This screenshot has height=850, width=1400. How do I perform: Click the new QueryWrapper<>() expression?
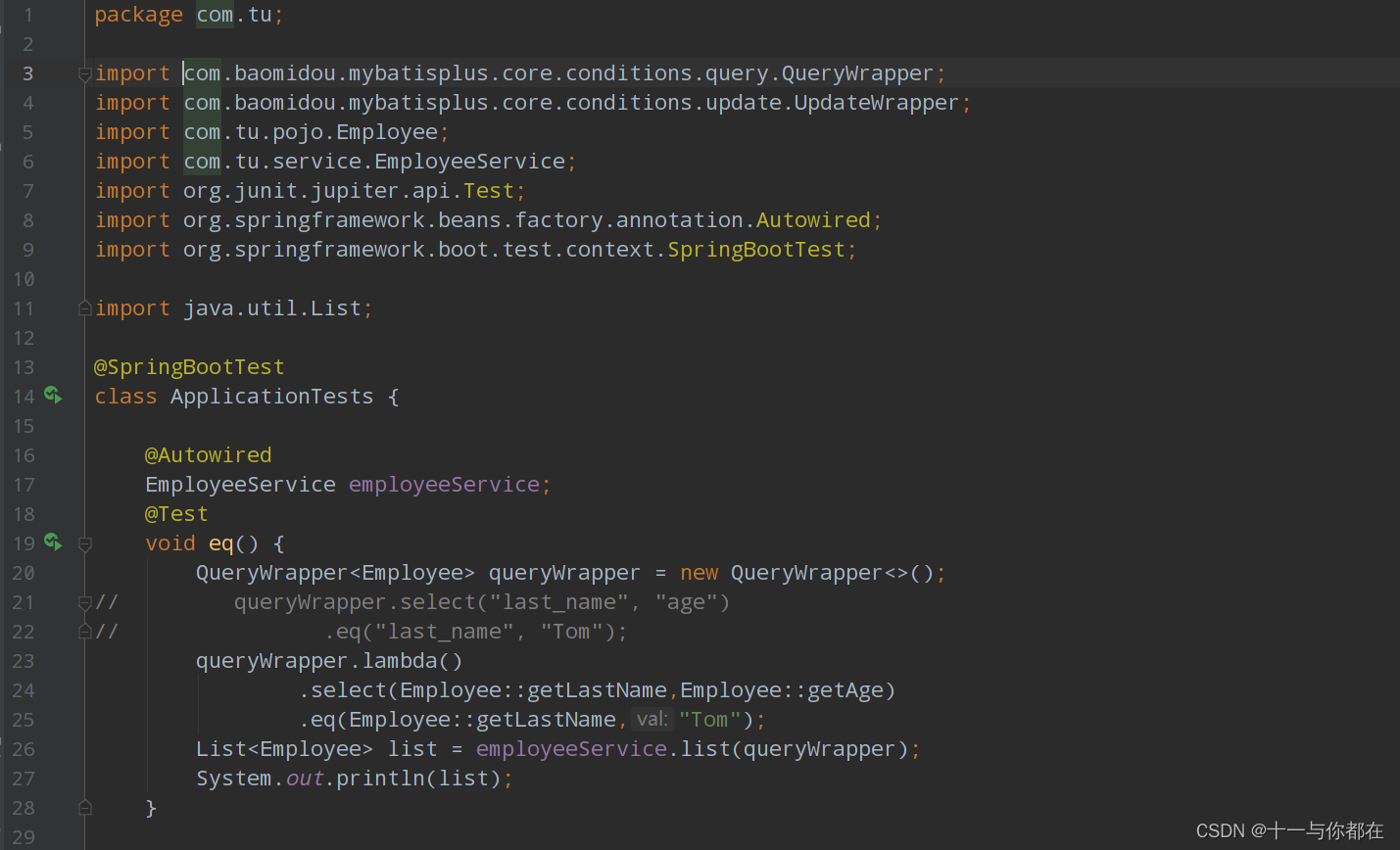[x=808, y=573]
